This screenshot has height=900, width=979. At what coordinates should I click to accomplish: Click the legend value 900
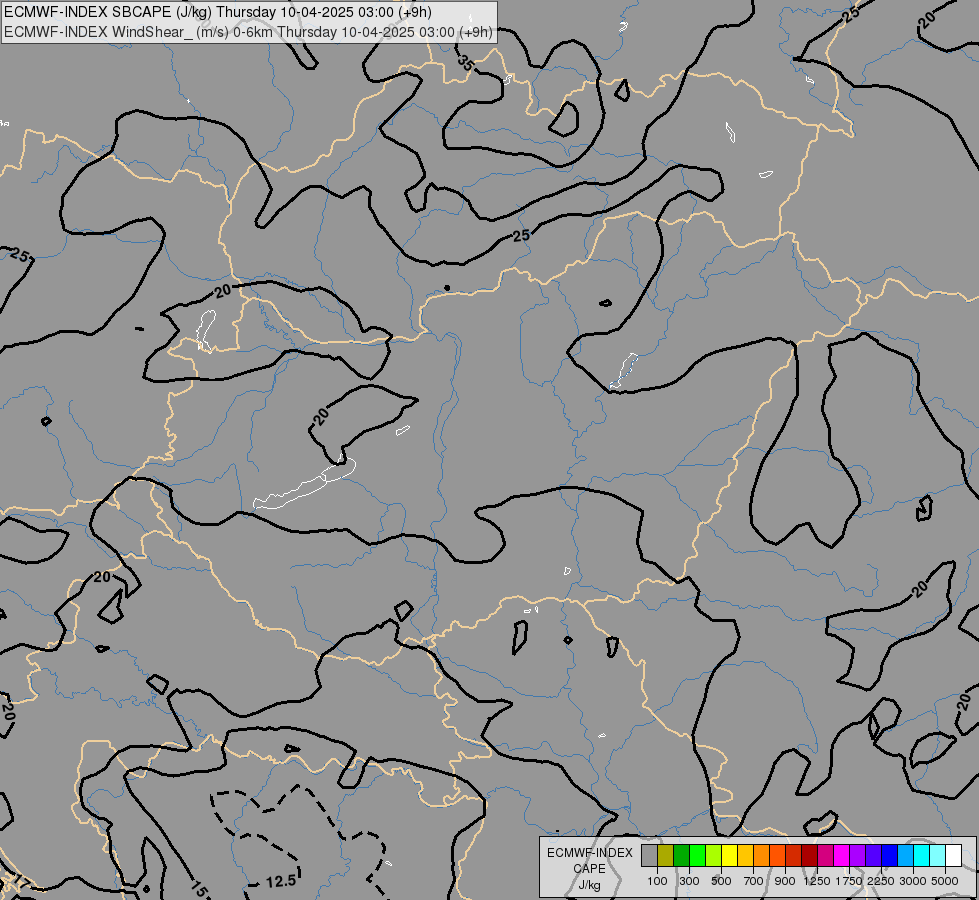(x=785, y=881)
